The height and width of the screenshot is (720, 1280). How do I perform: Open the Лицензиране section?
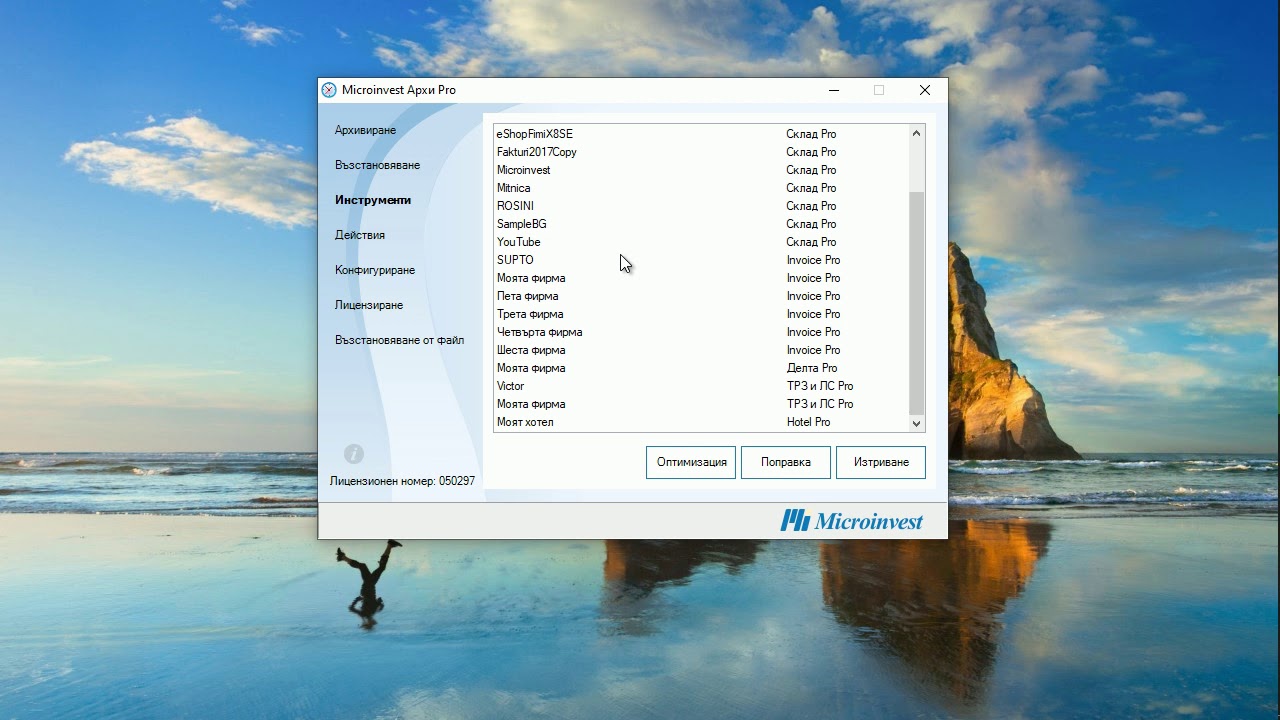click(x=369, y=305)
